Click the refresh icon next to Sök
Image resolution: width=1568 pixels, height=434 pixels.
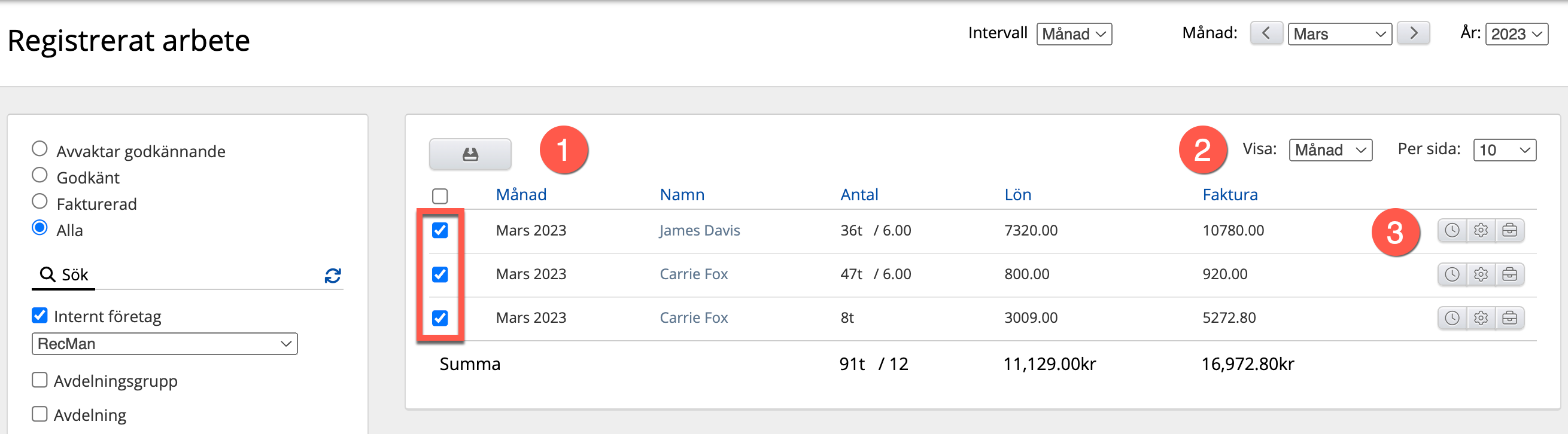332,276
